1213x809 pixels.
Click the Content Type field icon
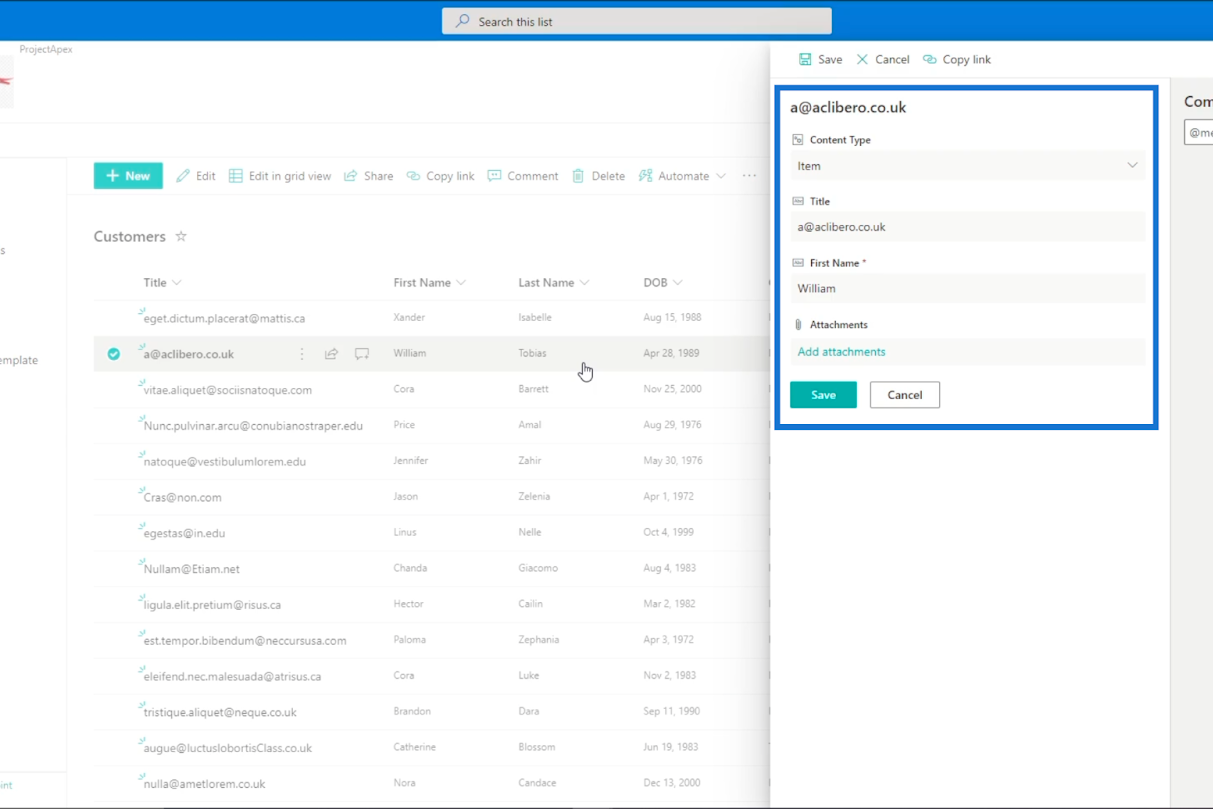pyautogui.click(x=798, y=140)
